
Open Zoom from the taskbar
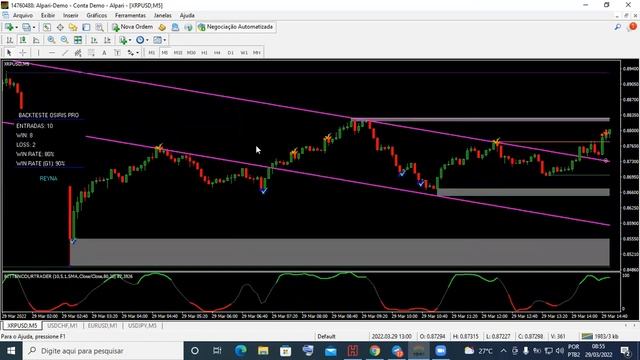[x=440, y=351]
